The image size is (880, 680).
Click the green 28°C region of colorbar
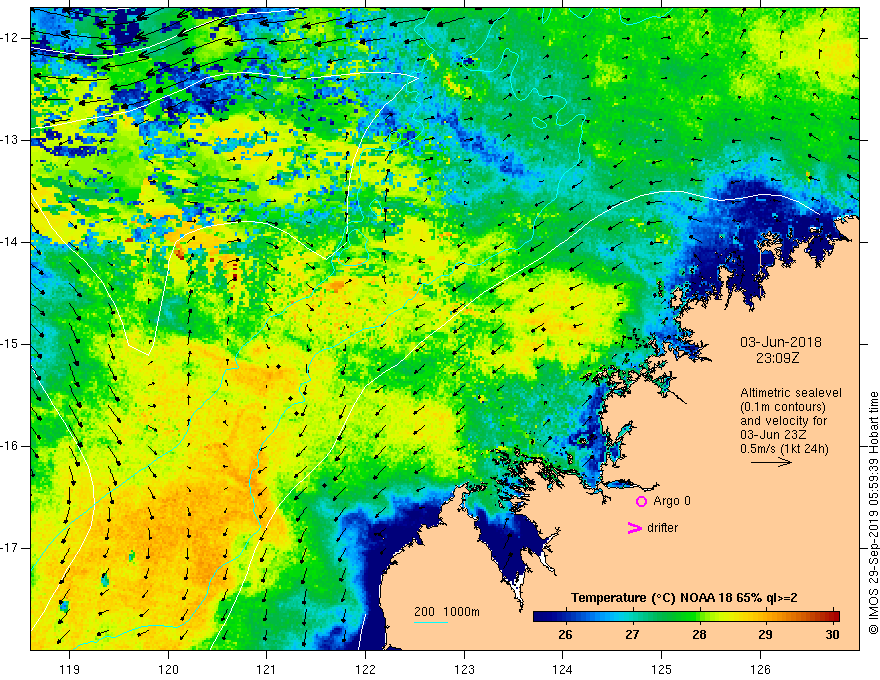tap(699, 617)
